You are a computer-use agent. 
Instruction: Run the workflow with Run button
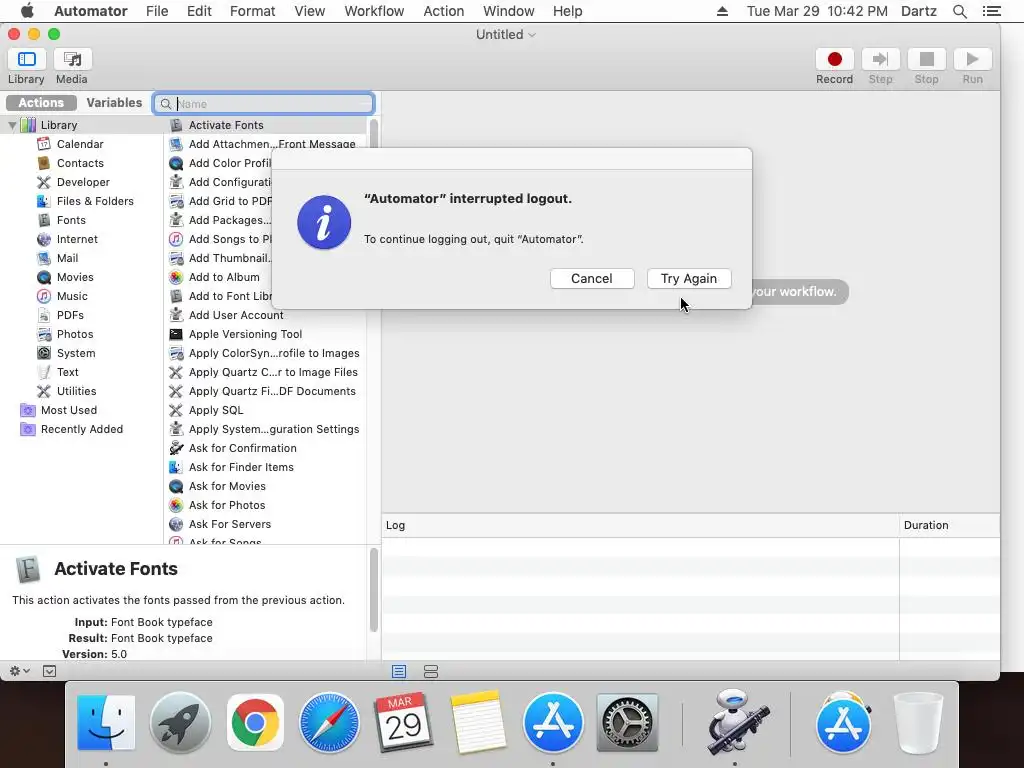972,59
